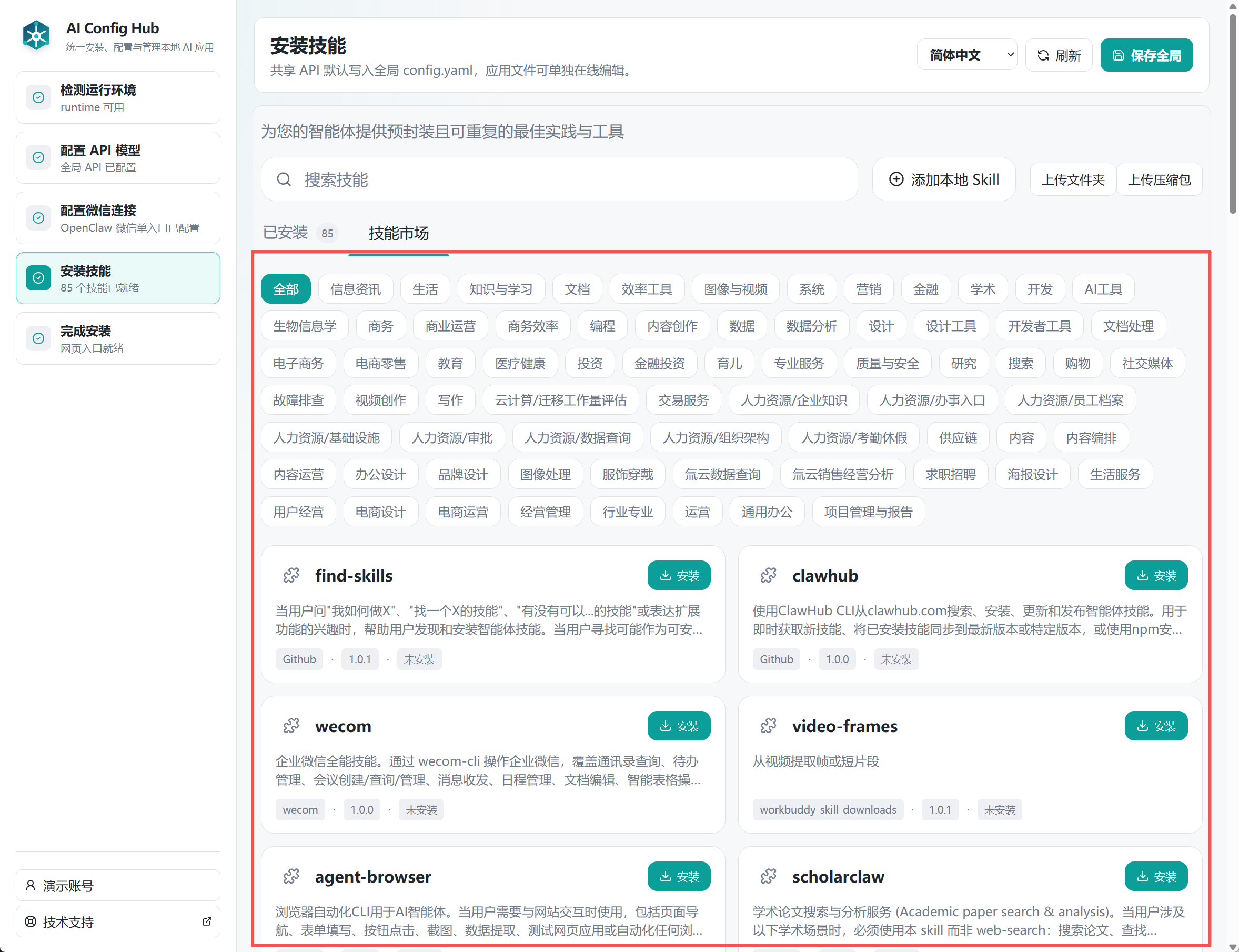Filter by the 开发者工具 category

coord(1039,326)
